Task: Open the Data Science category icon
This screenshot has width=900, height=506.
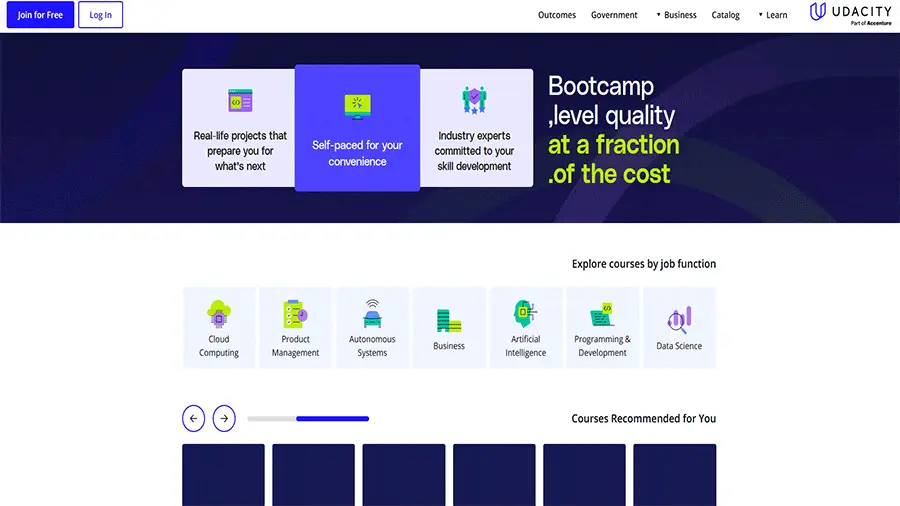Action: (x=679, y=320)
